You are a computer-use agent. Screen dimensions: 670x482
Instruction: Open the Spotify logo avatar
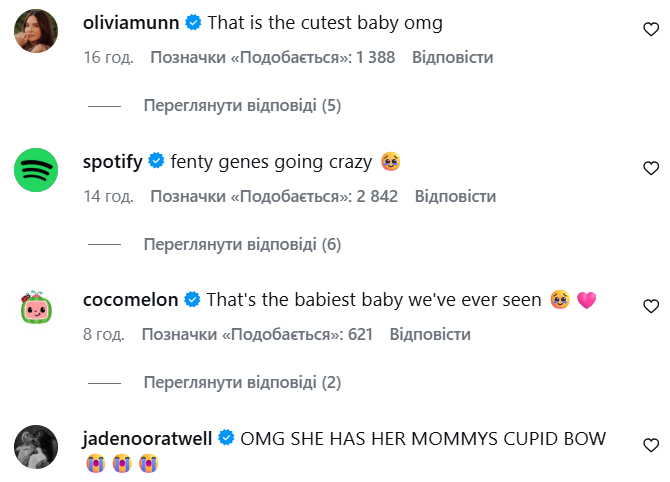(x=34, y=170)
